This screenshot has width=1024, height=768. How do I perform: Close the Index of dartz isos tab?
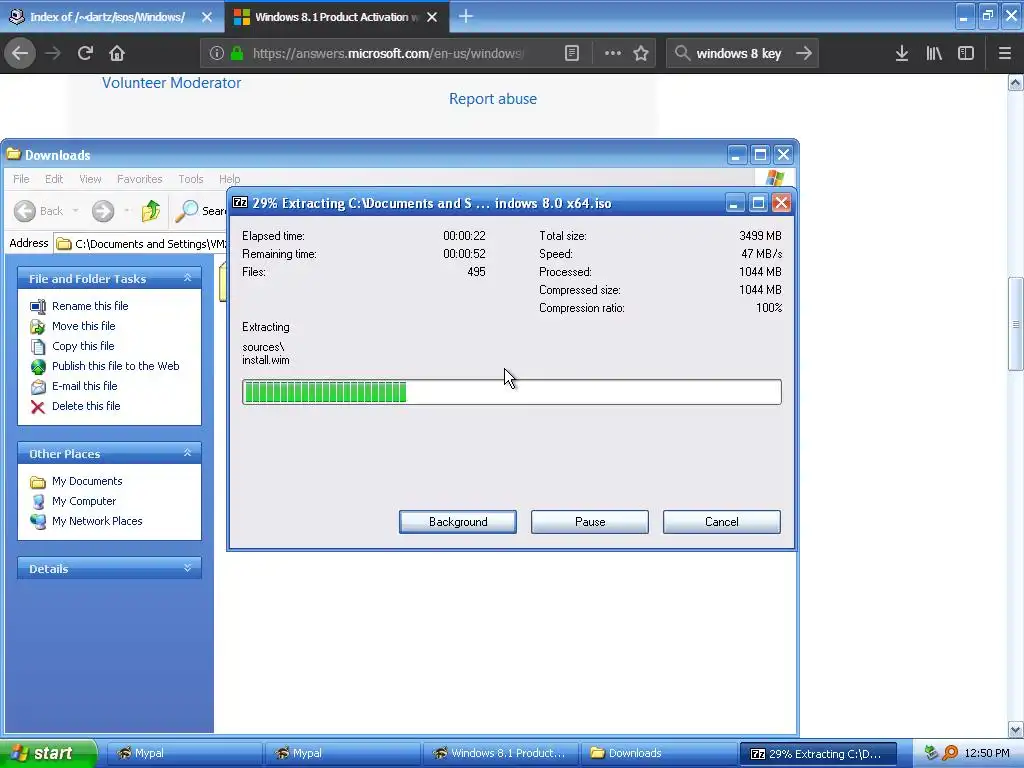(x=207, y=17)
